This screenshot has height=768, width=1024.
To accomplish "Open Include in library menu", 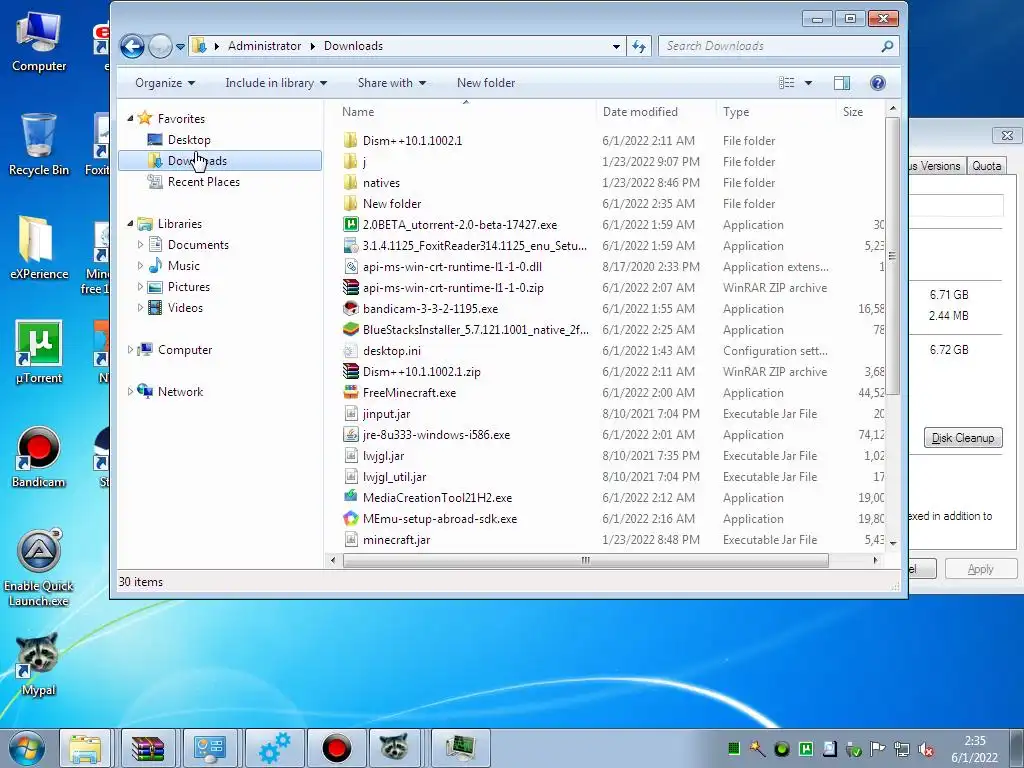I will coord(276,83).
